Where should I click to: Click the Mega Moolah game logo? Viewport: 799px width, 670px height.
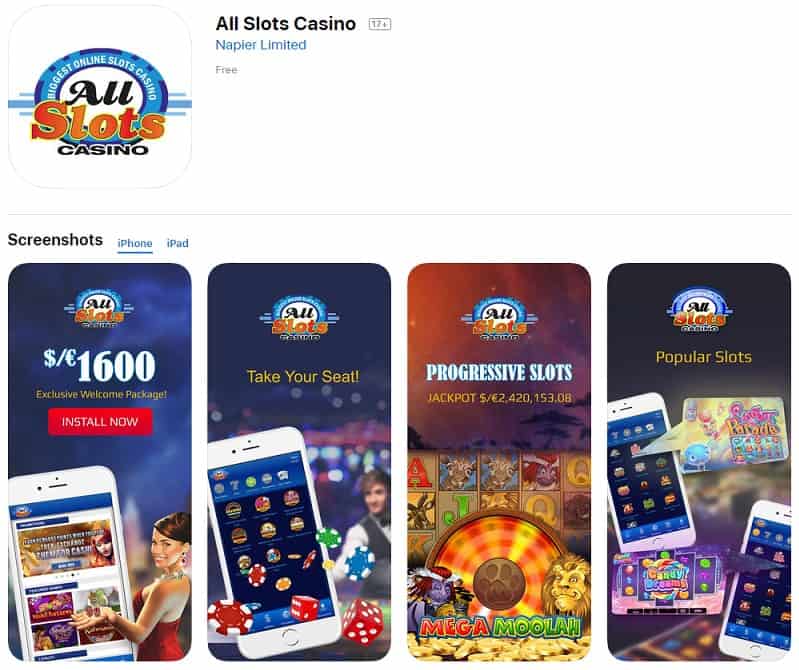[x=499, y=627]
